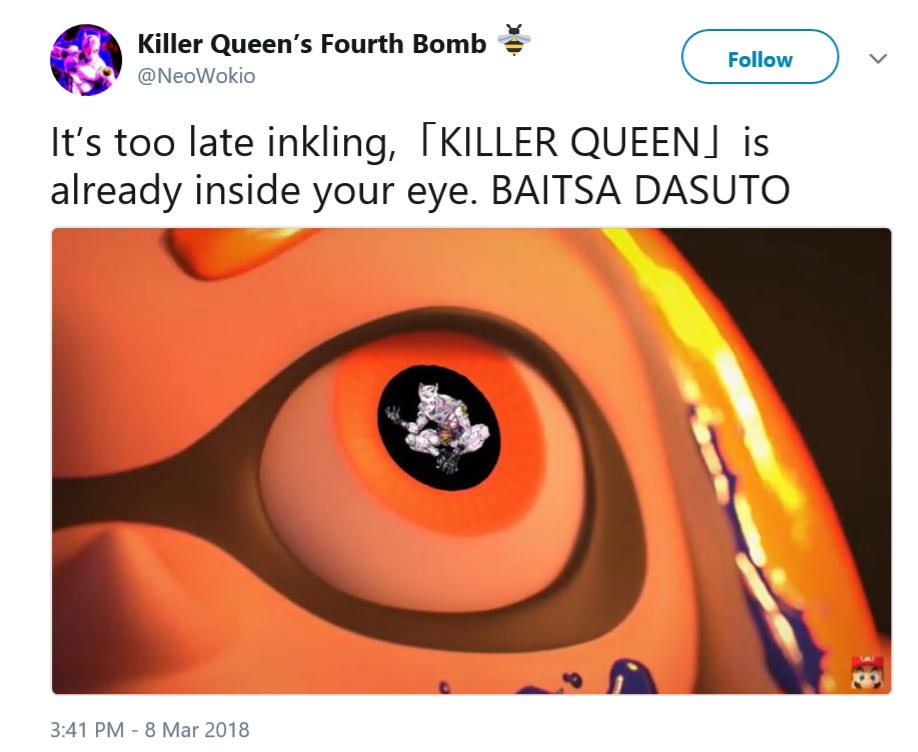Screen dimensions: 918x752
Task: Click the purple profile picture thumbnail
Action: [88, 56]
